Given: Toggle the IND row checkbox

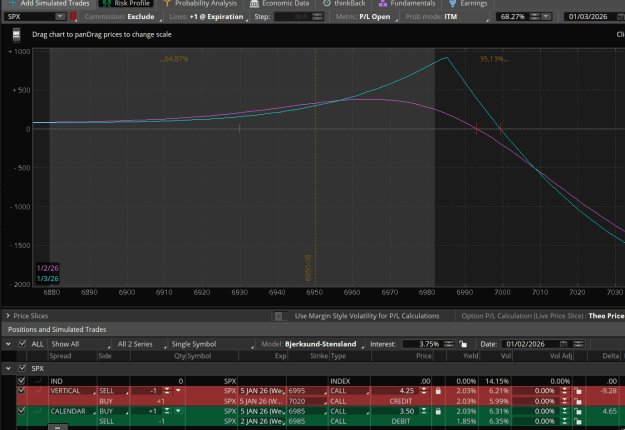Looking at the screenshot, I should pos(22,381).
